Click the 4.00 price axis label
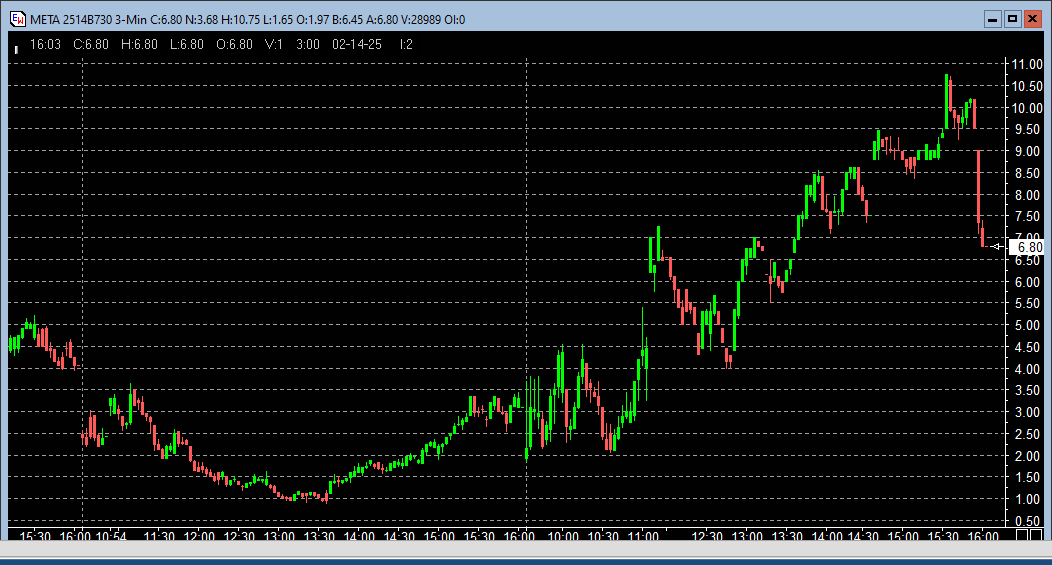 [1027, 369]
